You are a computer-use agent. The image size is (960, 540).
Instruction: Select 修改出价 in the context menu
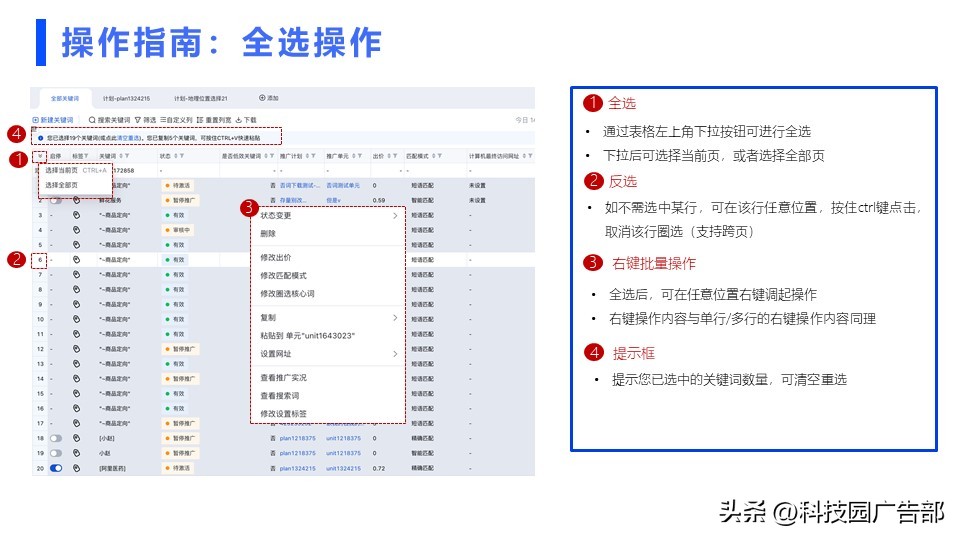(276, 258)
